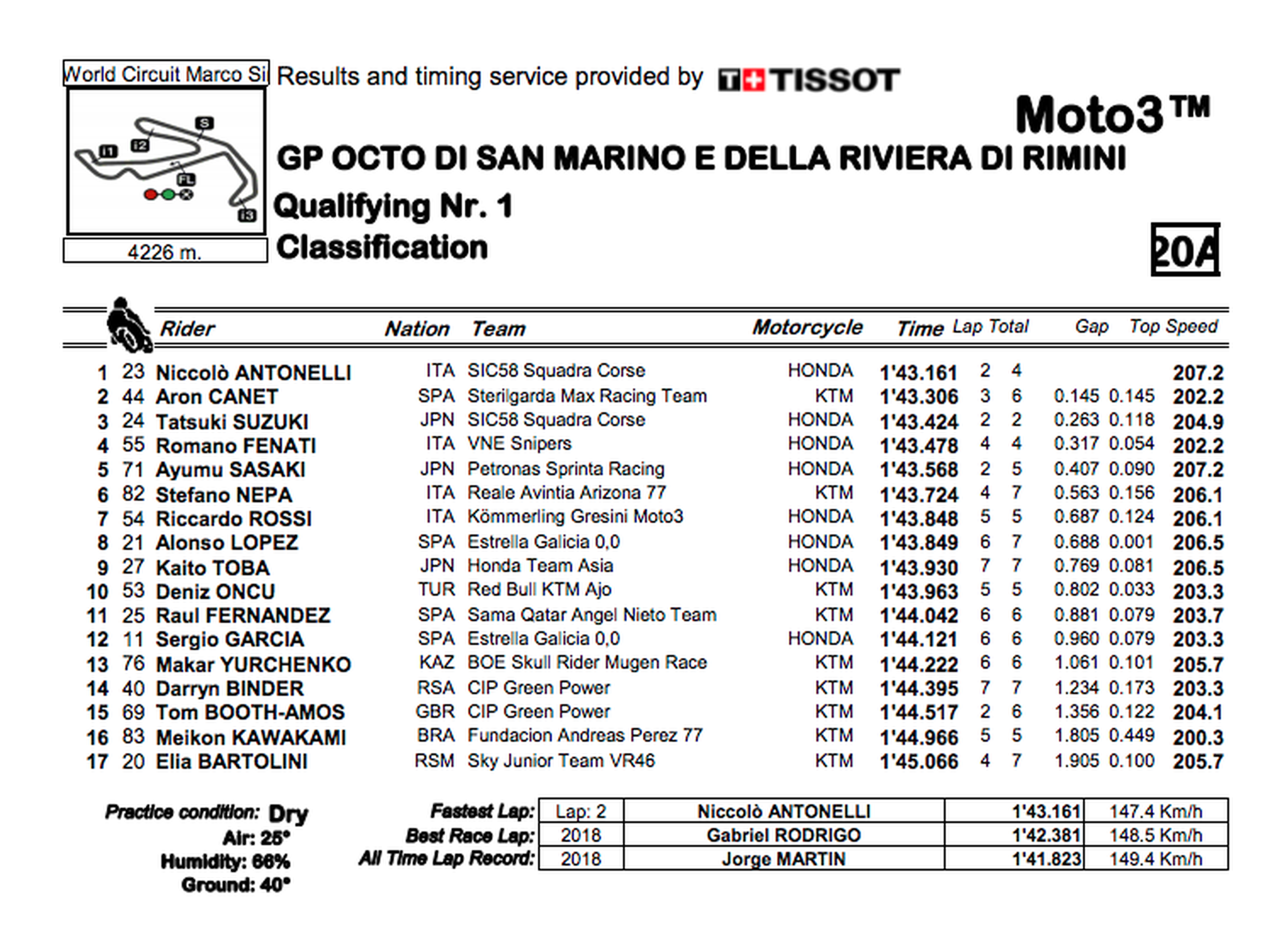Click the red dot on circuit map

[150, 195]
